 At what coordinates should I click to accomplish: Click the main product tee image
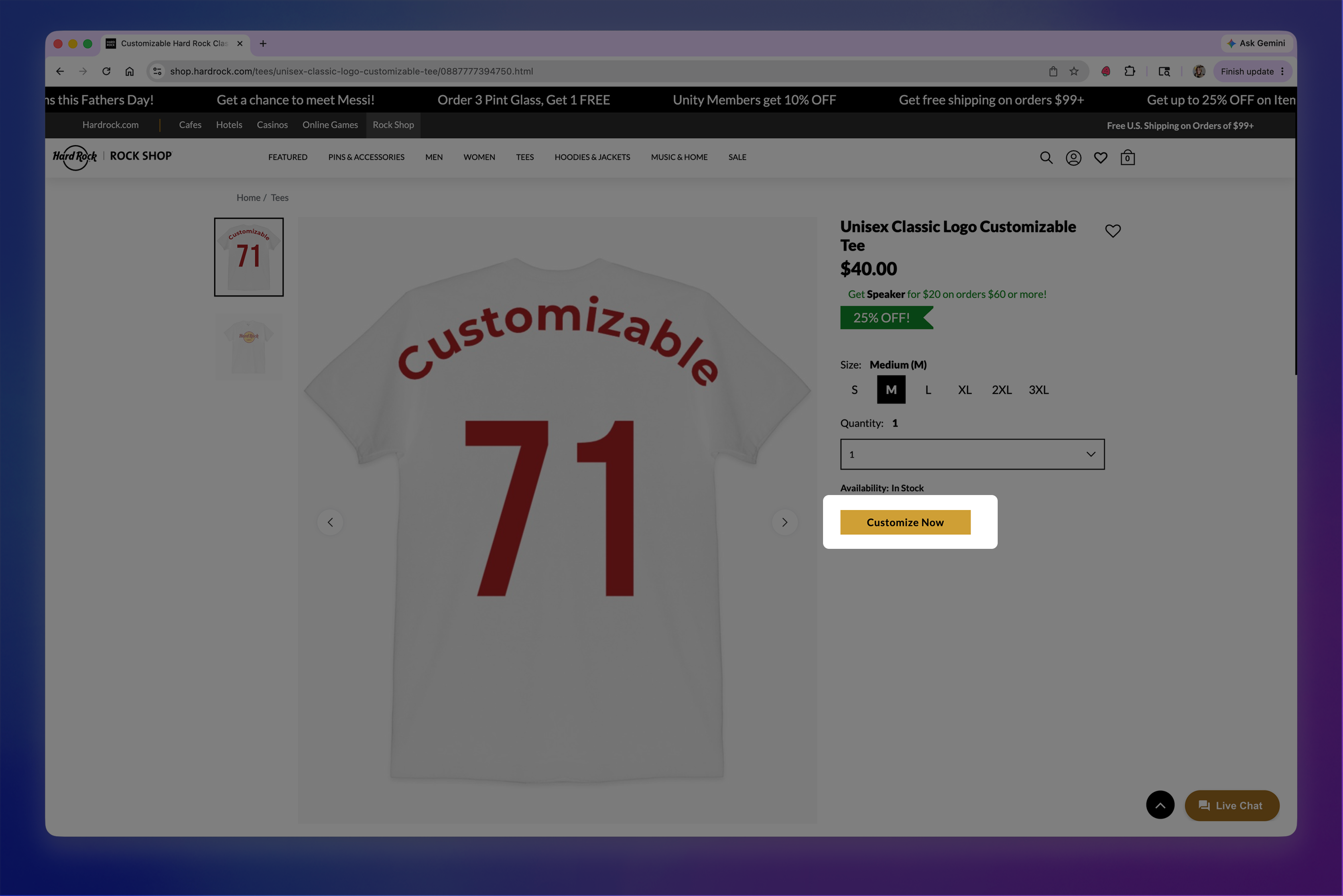[x=557, y=520]
